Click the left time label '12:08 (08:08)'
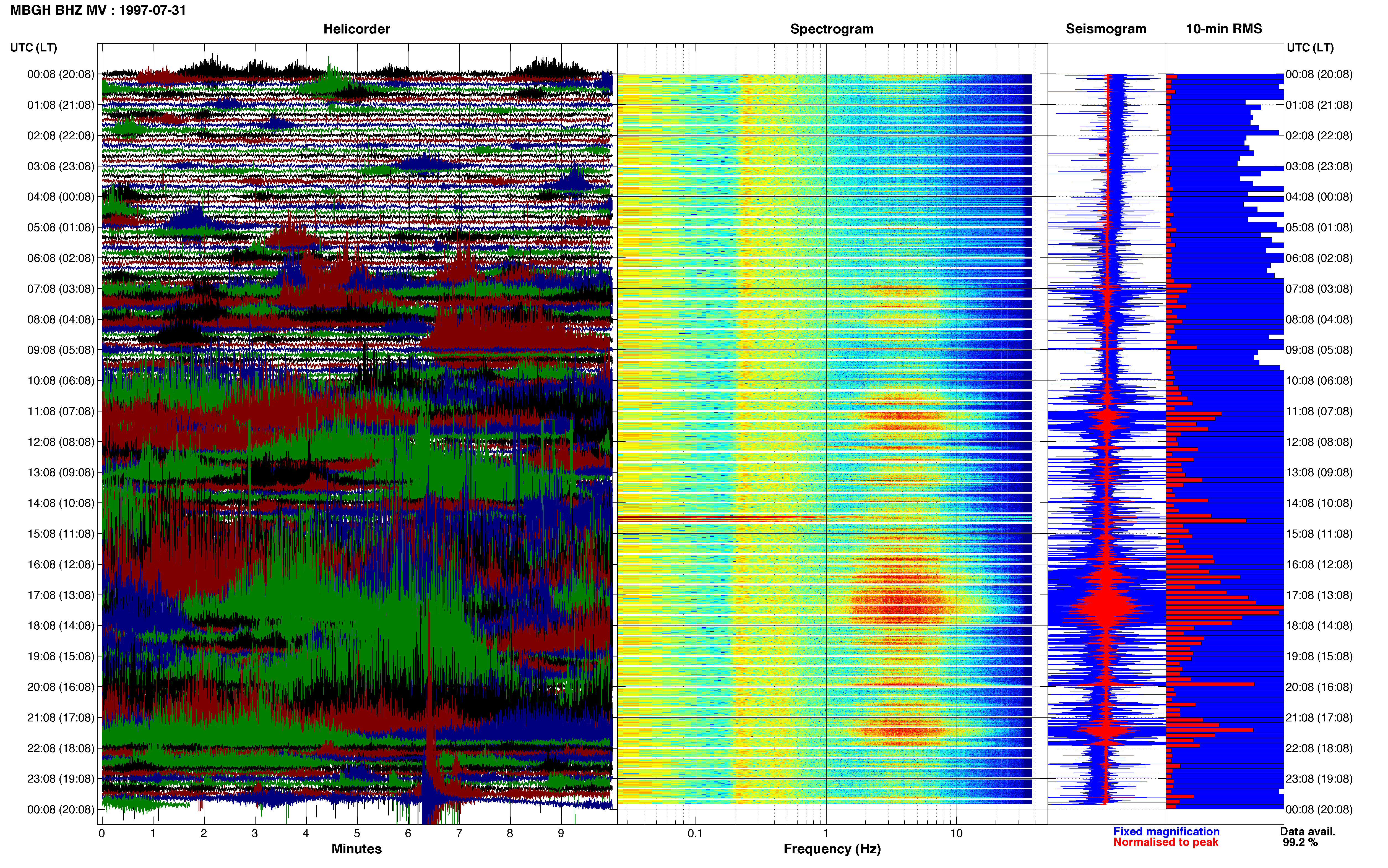Viewport: 1388px width, 868px height. coord(61,442)
